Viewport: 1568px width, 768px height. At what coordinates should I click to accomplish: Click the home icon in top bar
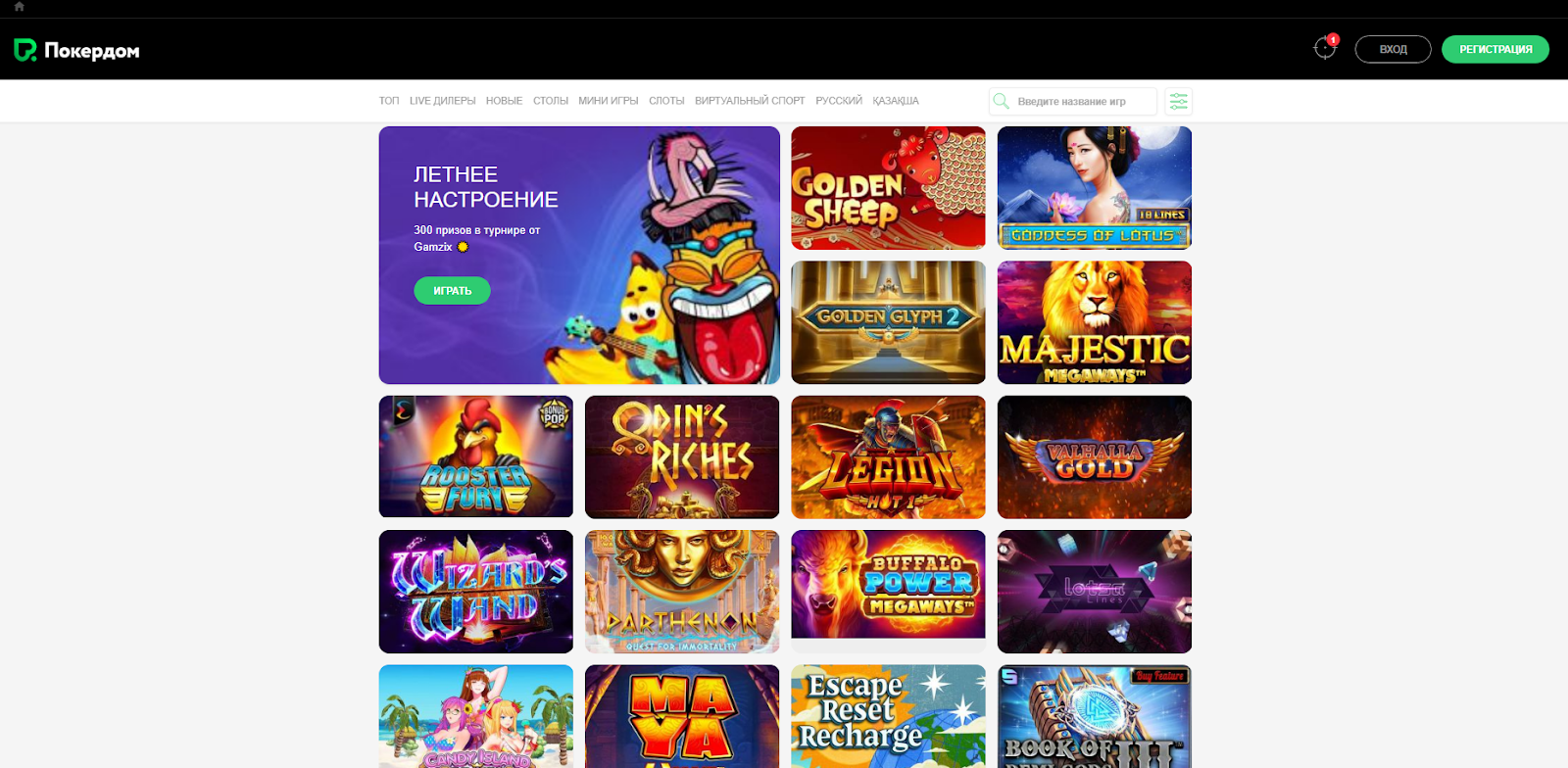(19, 7)
